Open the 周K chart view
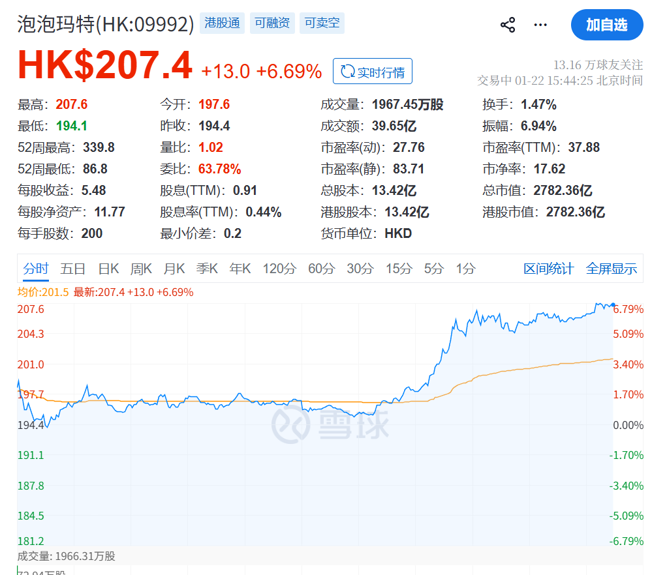This screenshot has height=575, width=667. [141, 268]
